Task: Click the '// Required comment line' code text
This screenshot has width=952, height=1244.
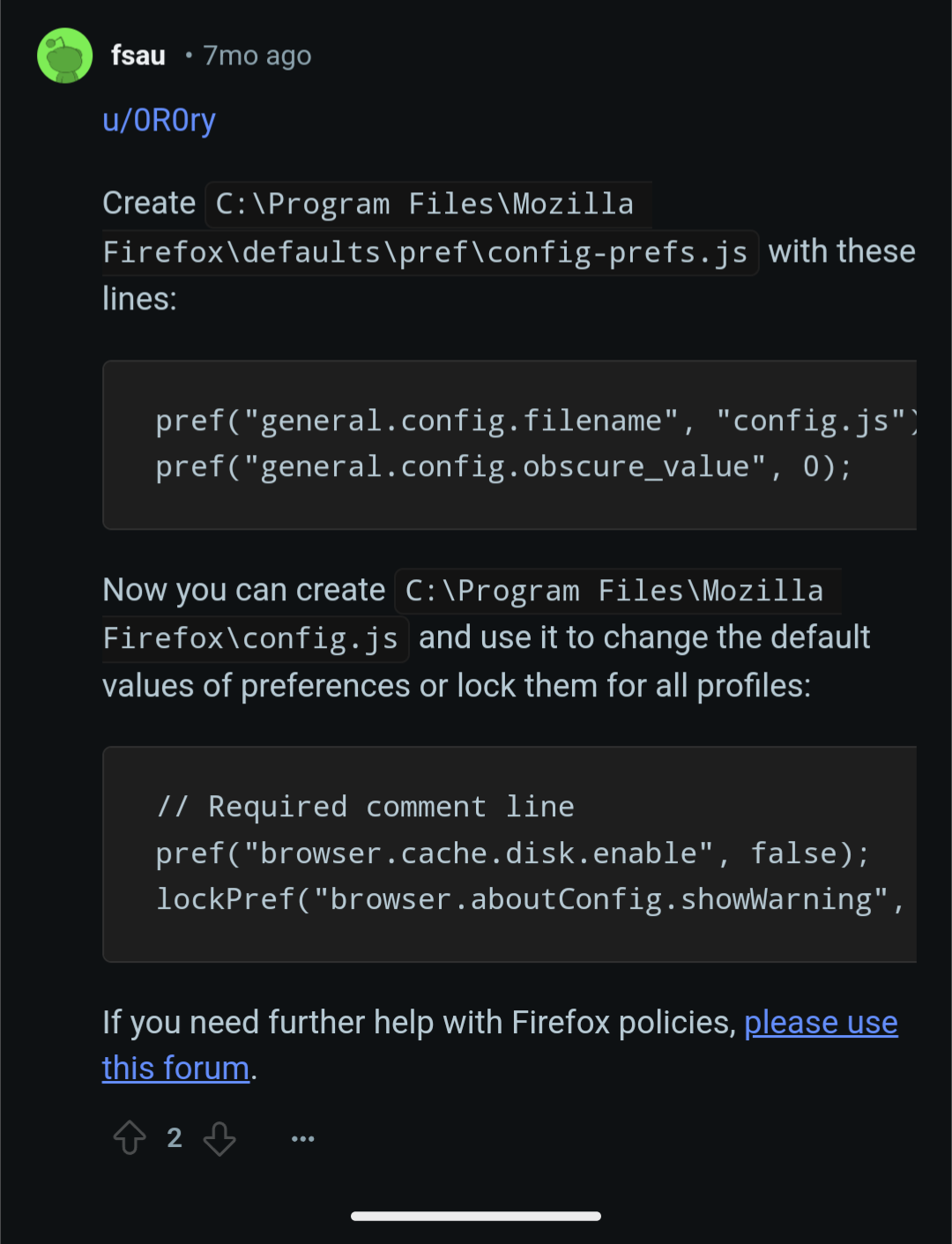Action: (x=365, y=807)
